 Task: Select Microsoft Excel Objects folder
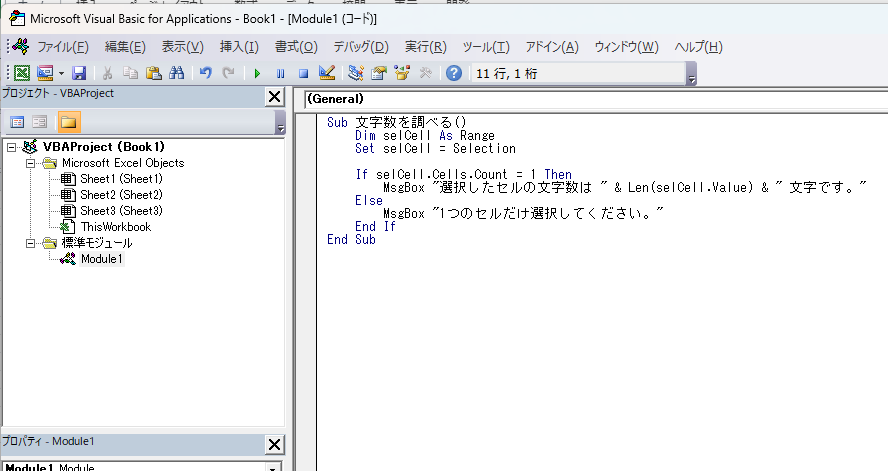pos(123,163)
